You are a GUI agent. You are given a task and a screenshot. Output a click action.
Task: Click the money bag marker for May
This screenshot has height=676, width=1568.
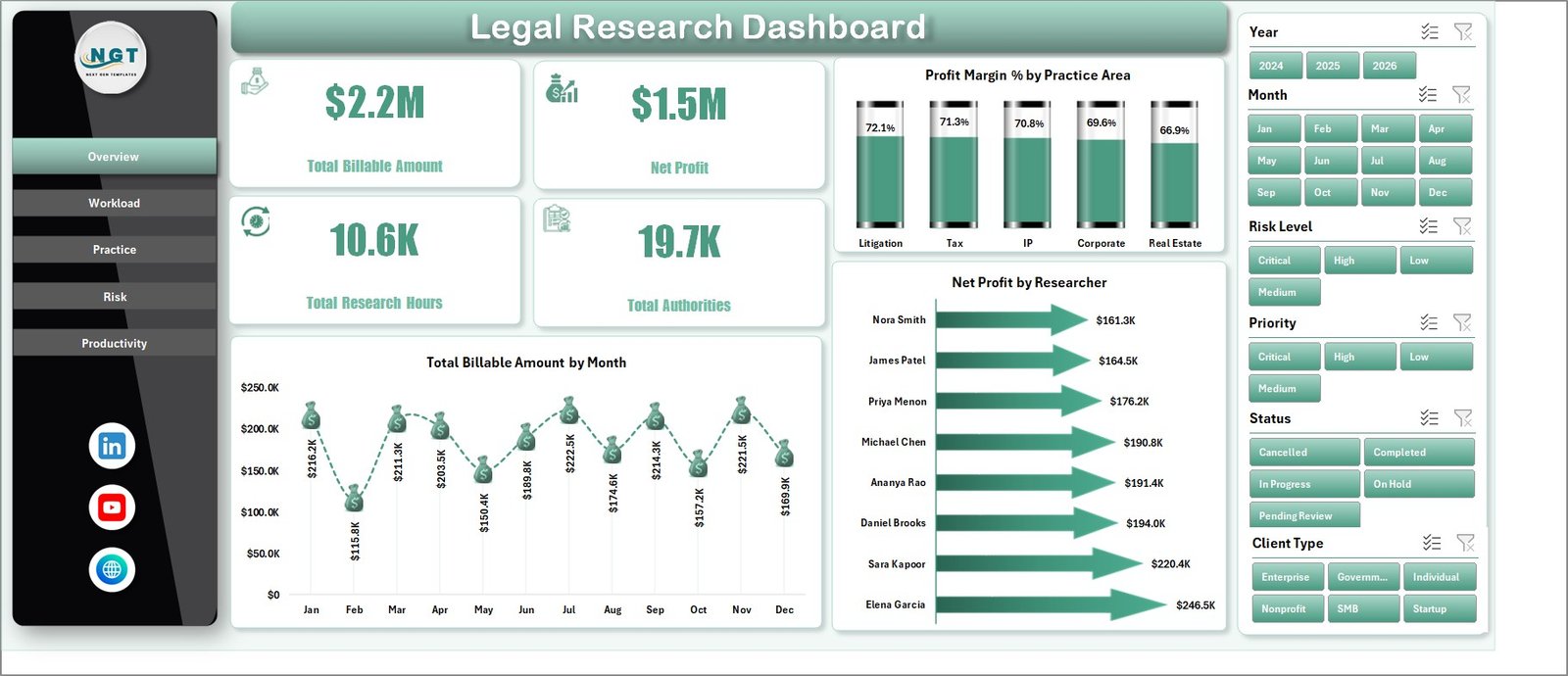(483, 470)
